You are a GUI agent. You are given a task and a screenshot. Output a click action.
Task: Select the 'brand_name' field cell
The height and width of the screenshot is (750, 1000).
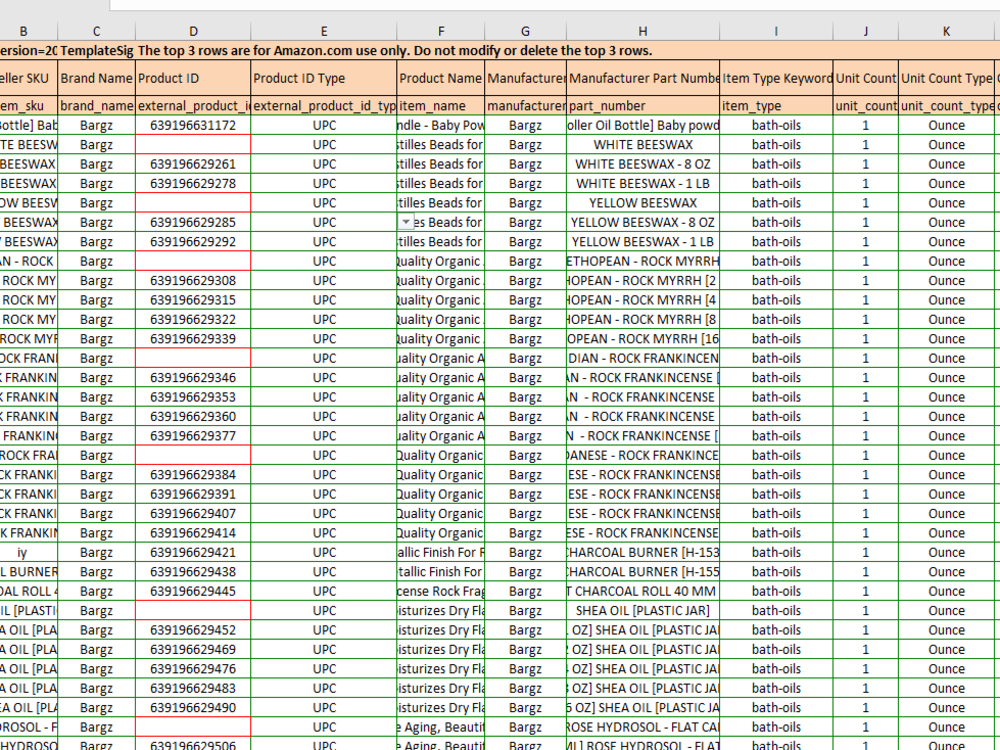tap(96, 106)
